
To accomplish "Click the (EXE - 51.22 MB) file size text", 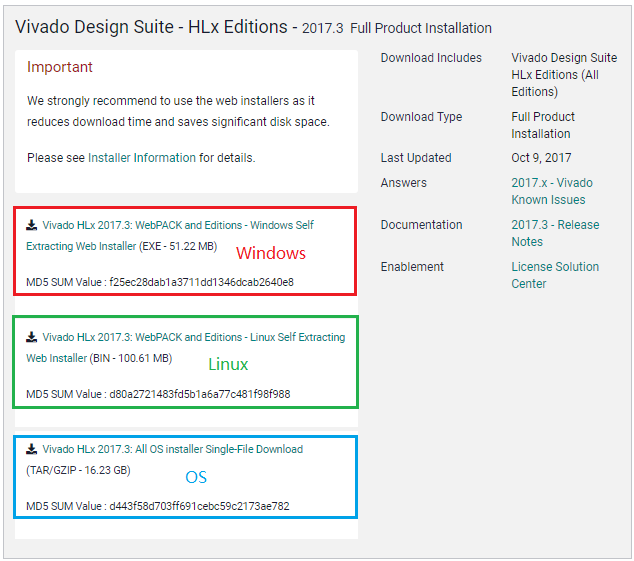I will 178,246.
